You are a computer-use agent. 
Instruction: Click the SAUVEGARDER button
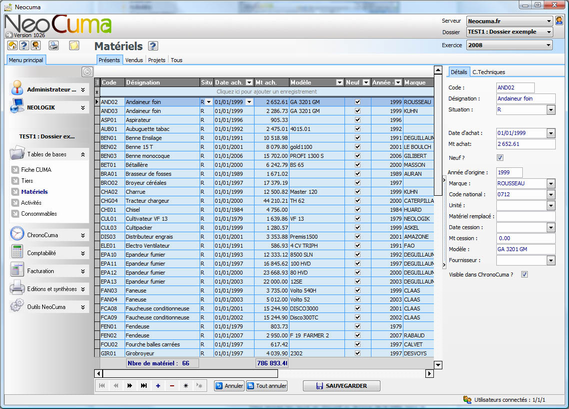pos(341,385)
